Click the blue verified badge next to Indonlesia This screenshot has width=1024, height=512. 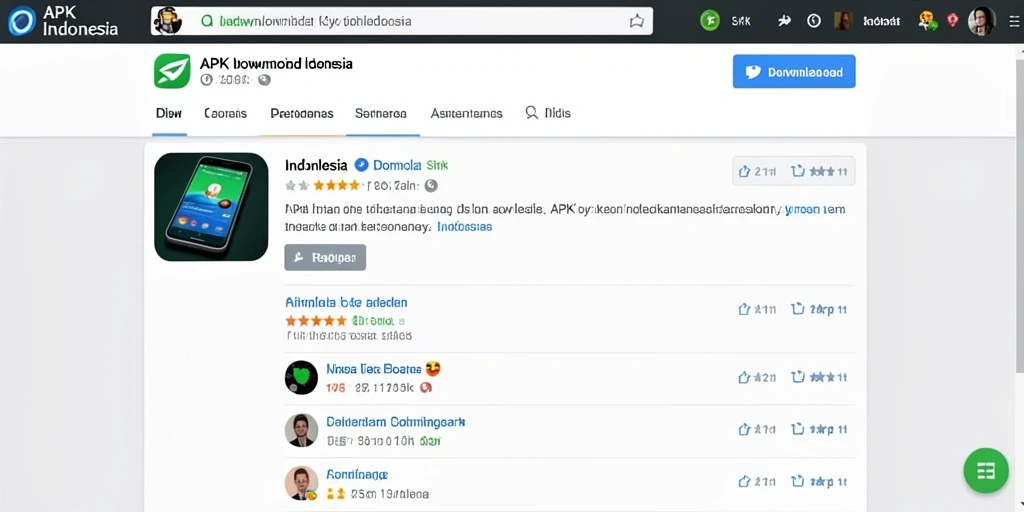[361, 165]
